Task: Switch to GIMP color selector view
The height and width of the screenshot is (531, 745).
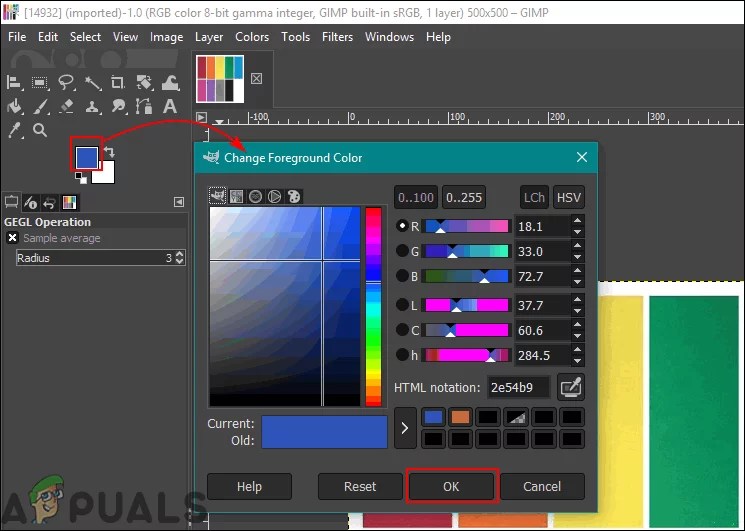Action: 218,196
